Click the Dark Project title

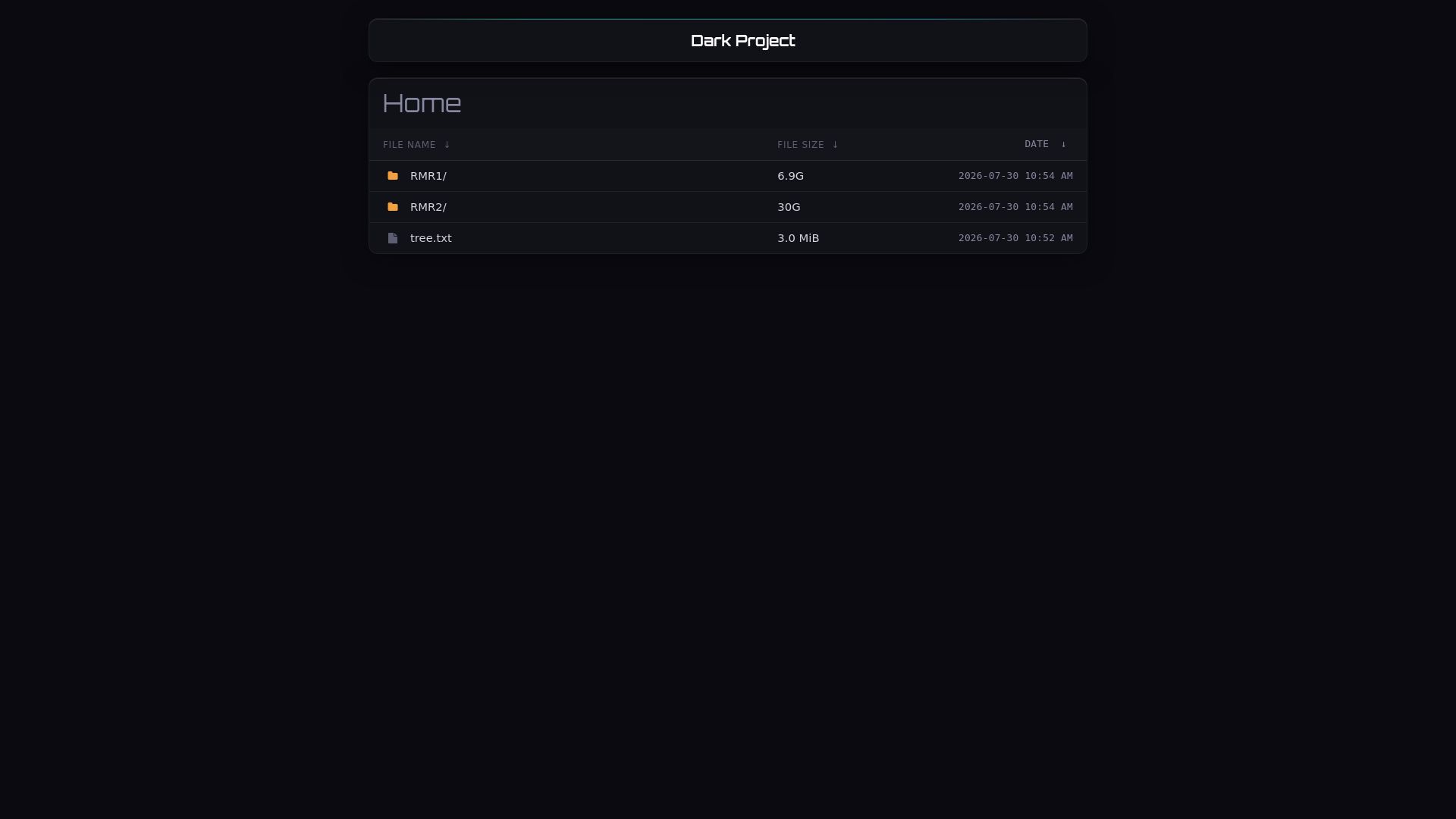(x=743, y=41)
